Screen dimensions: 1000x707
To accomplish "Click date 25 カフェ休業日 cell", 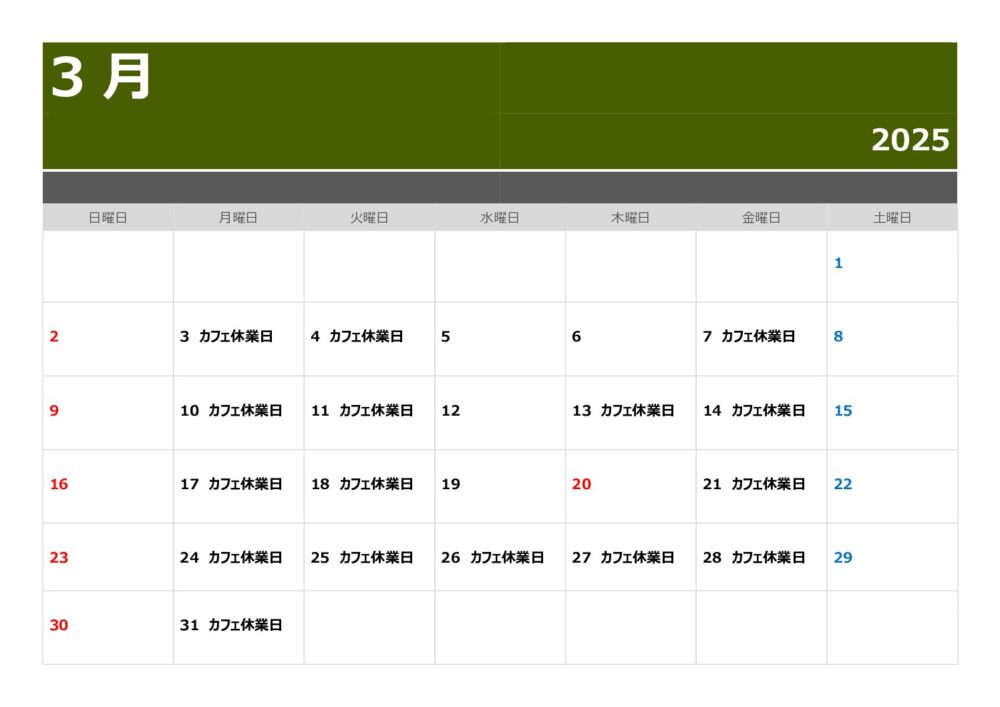I will (369, 557).
